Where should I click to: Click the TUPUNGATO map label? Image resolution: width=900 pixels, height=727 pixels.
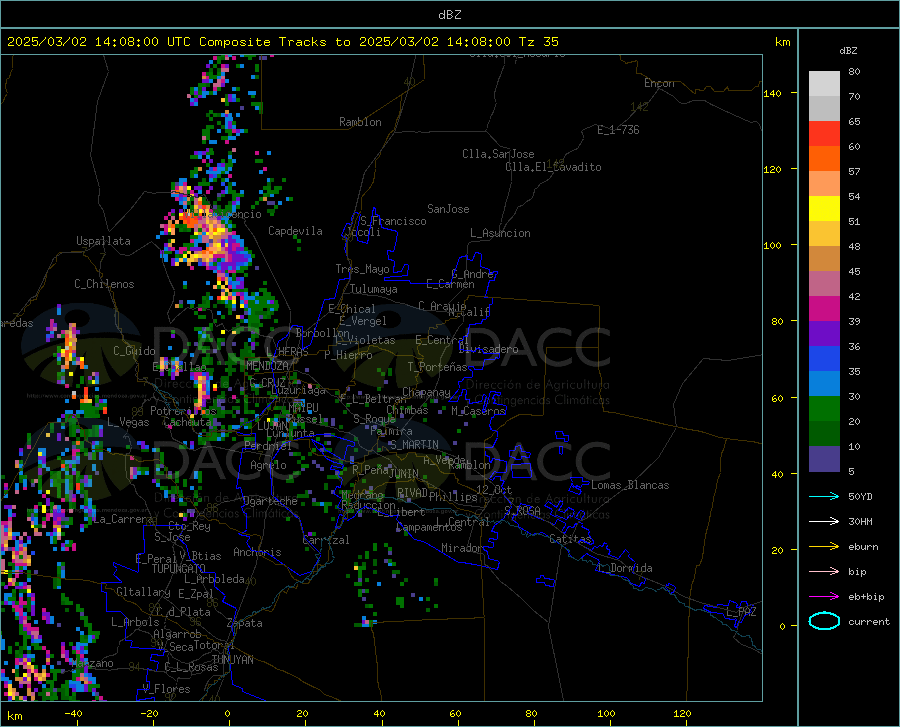(179, 569)
